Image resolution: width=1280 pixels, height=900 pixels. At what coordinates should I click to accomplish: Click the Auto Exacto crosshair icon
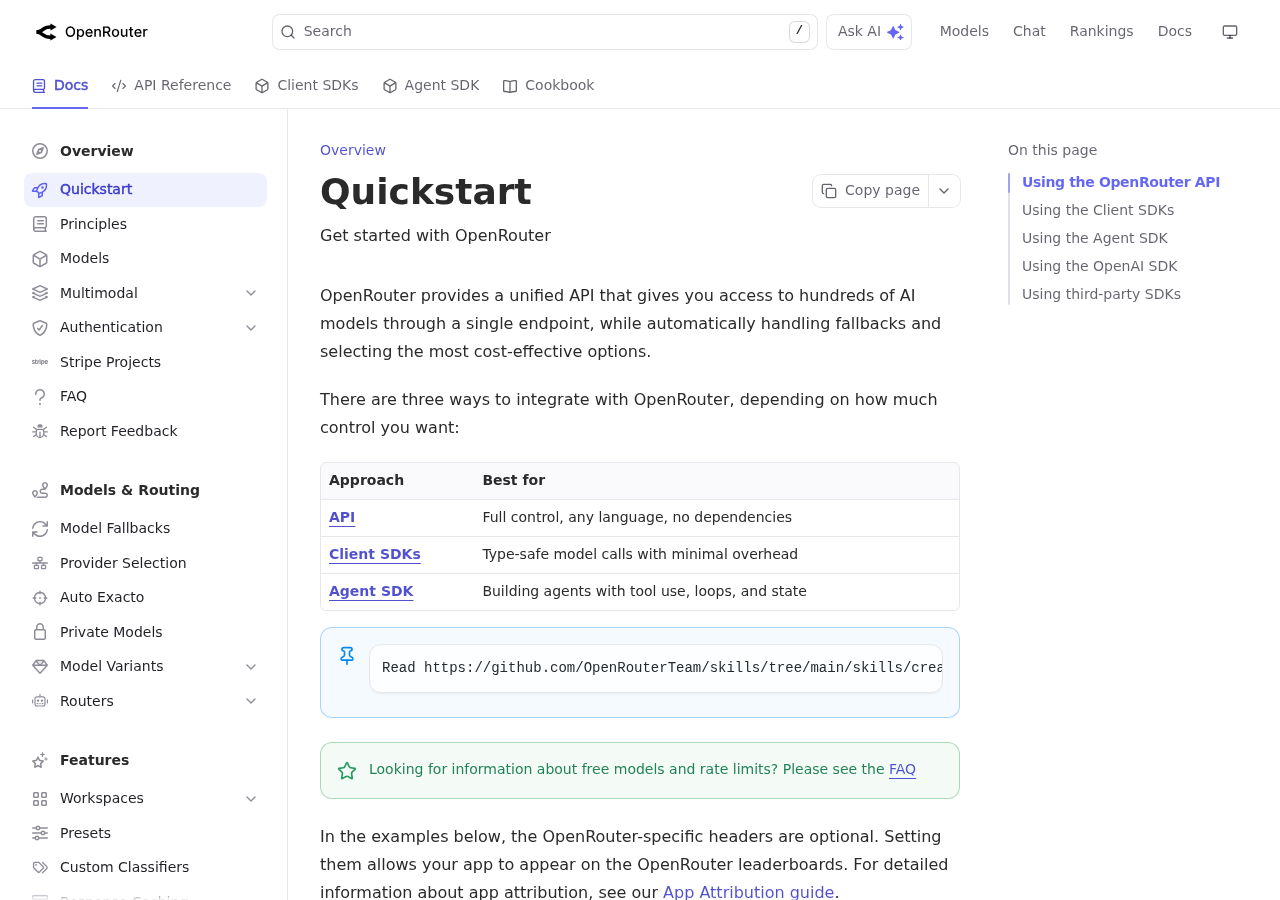point(40,598)
